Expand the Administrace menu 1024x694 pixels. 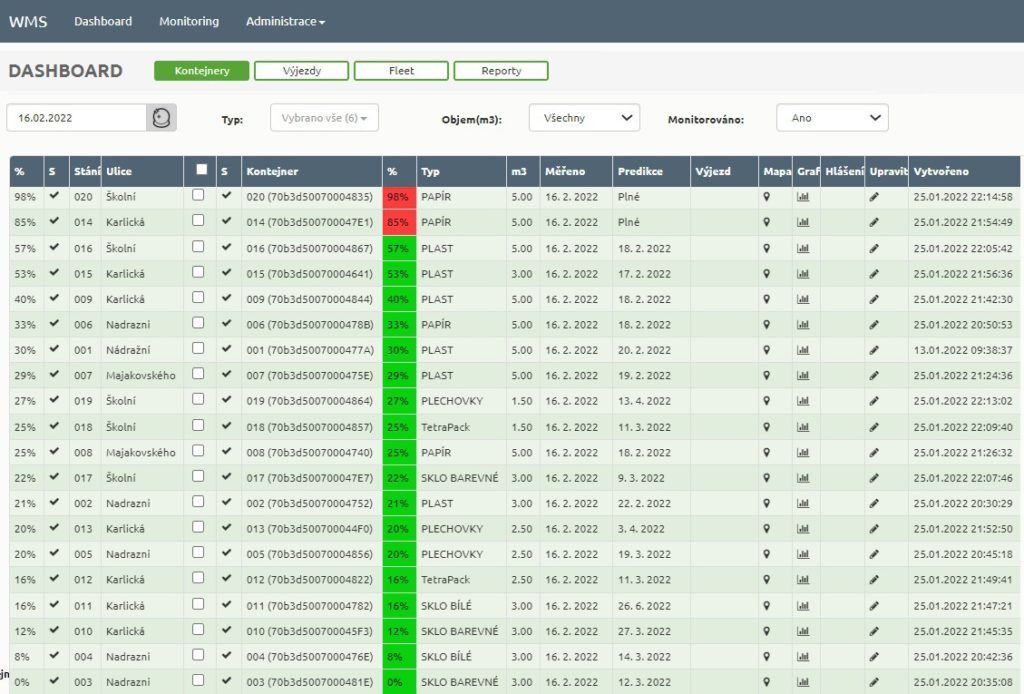tap(285, 22)
